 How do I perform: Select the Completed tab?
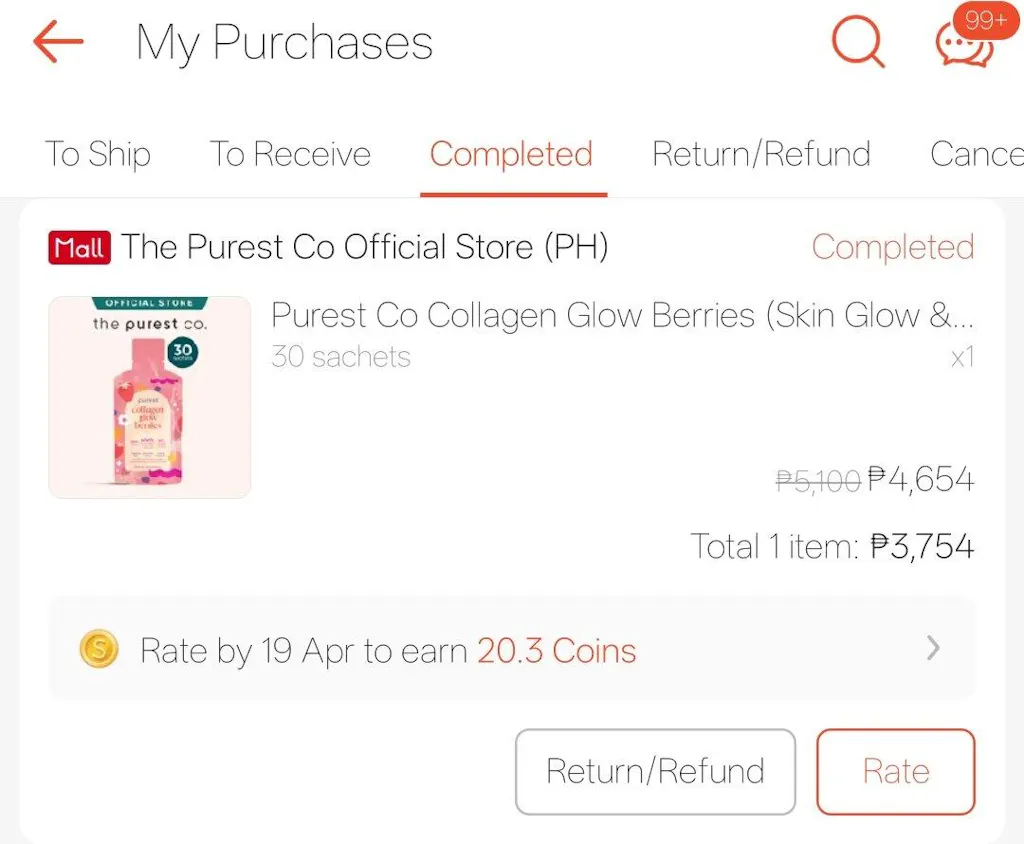click(x=511, y=154)
